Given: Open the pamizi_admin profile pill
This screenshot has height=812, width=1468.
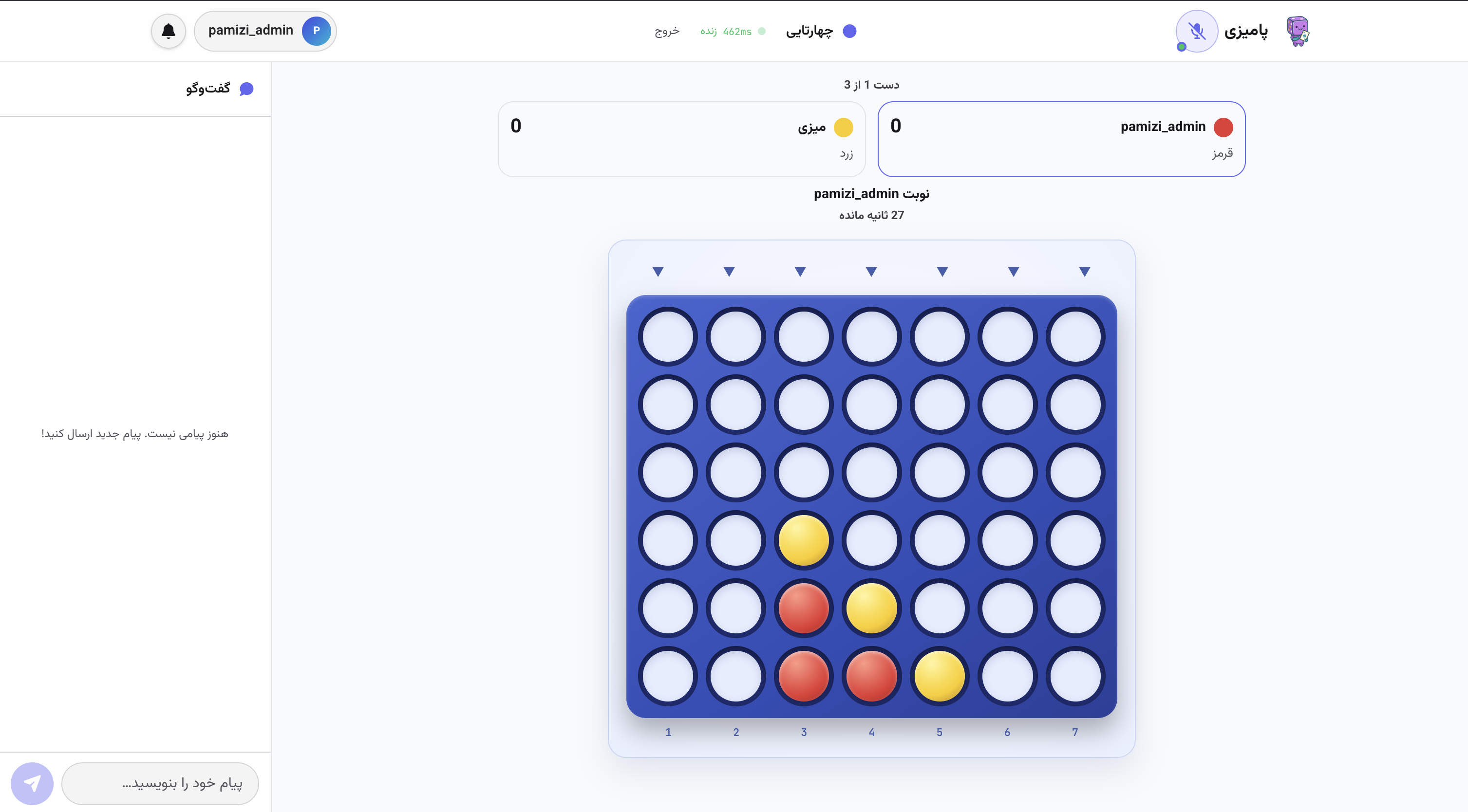Looking at the screenshot, I should pyautogui.click(x=265, y=31).
